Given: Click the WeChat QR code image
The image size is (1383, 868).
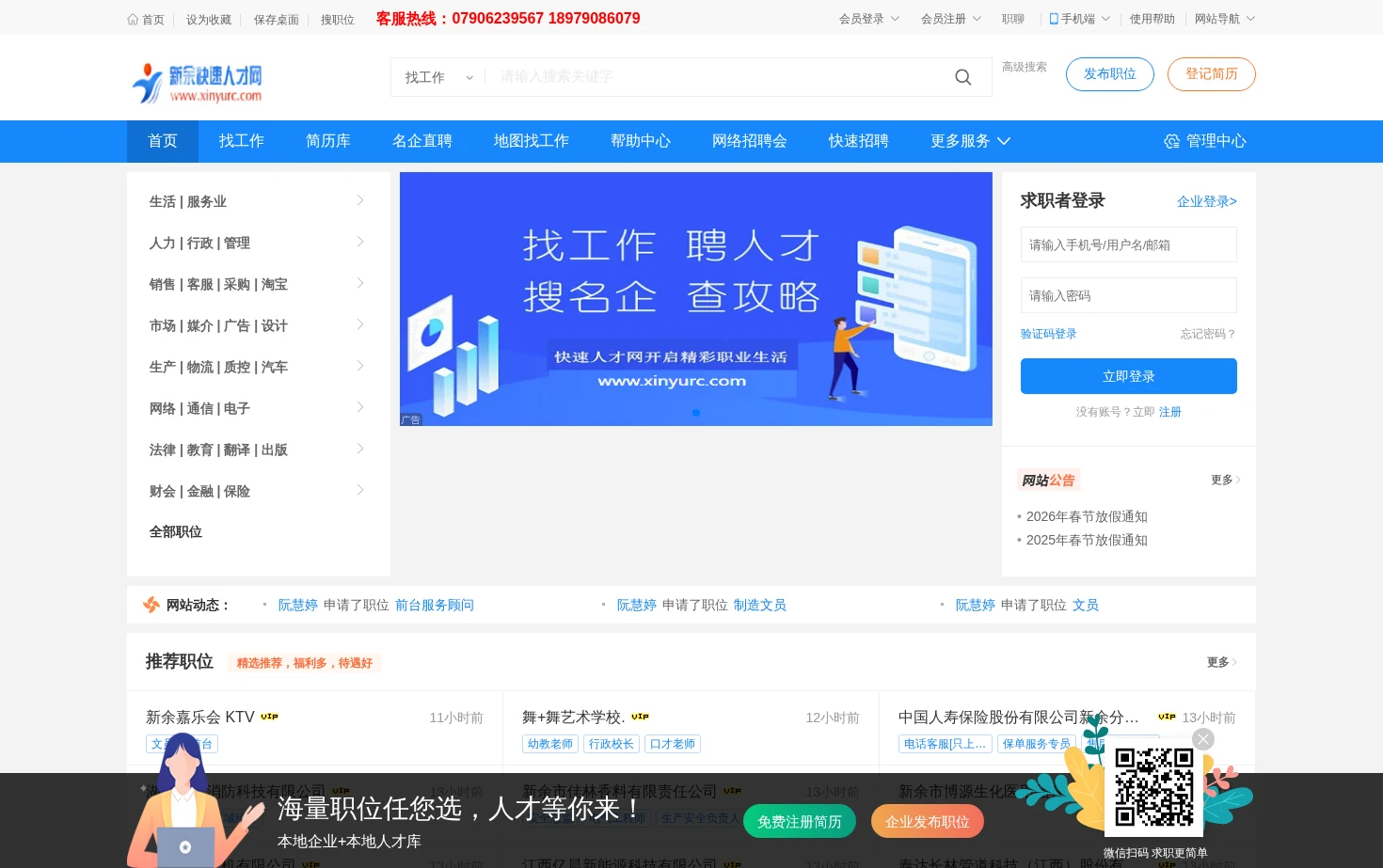Looking at the screenshot, I should [1153, 787].
